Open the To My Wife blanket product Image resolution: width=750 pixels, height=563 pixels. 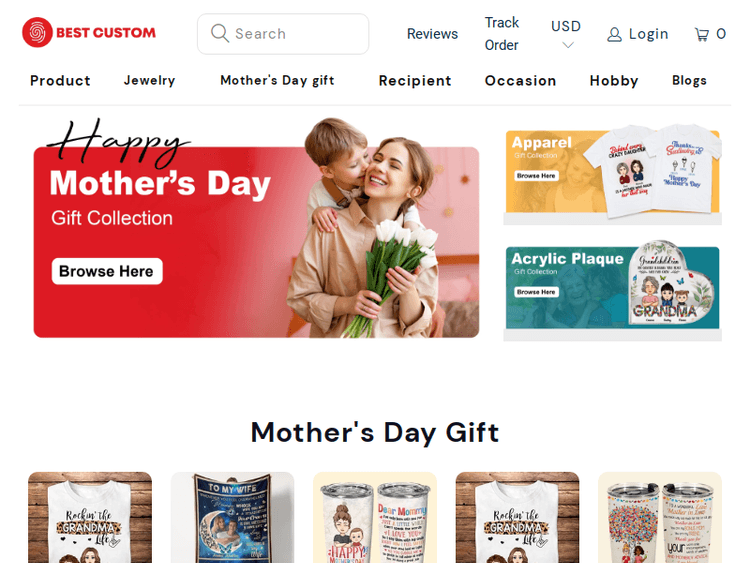pos(232,518)
